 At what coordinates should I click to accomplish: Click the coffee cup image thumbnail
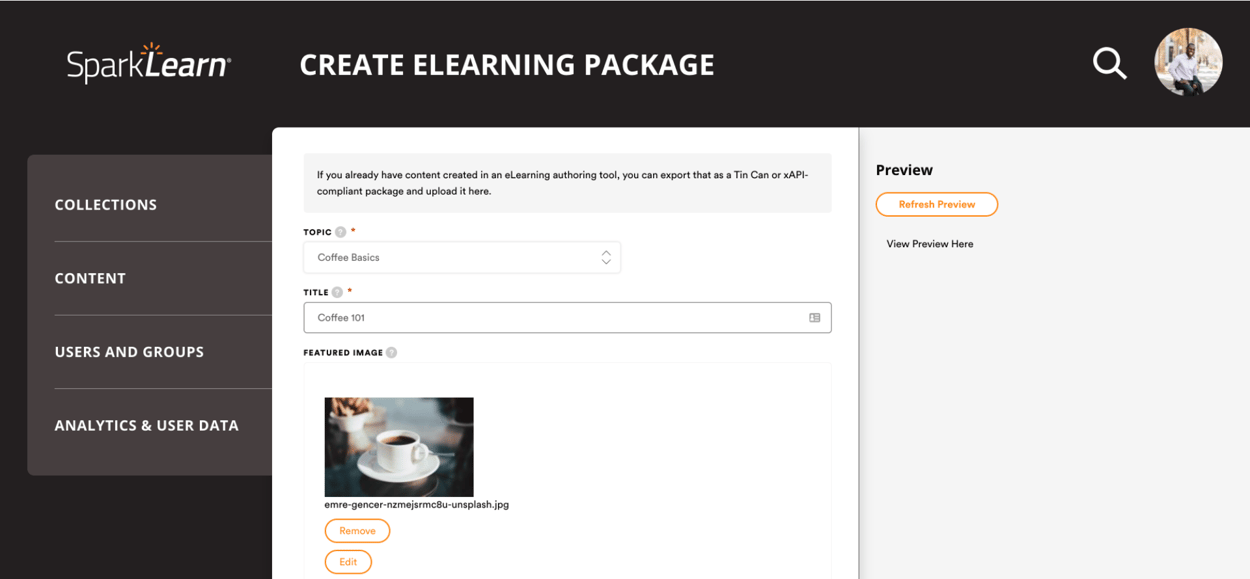(x=398, y=447)
